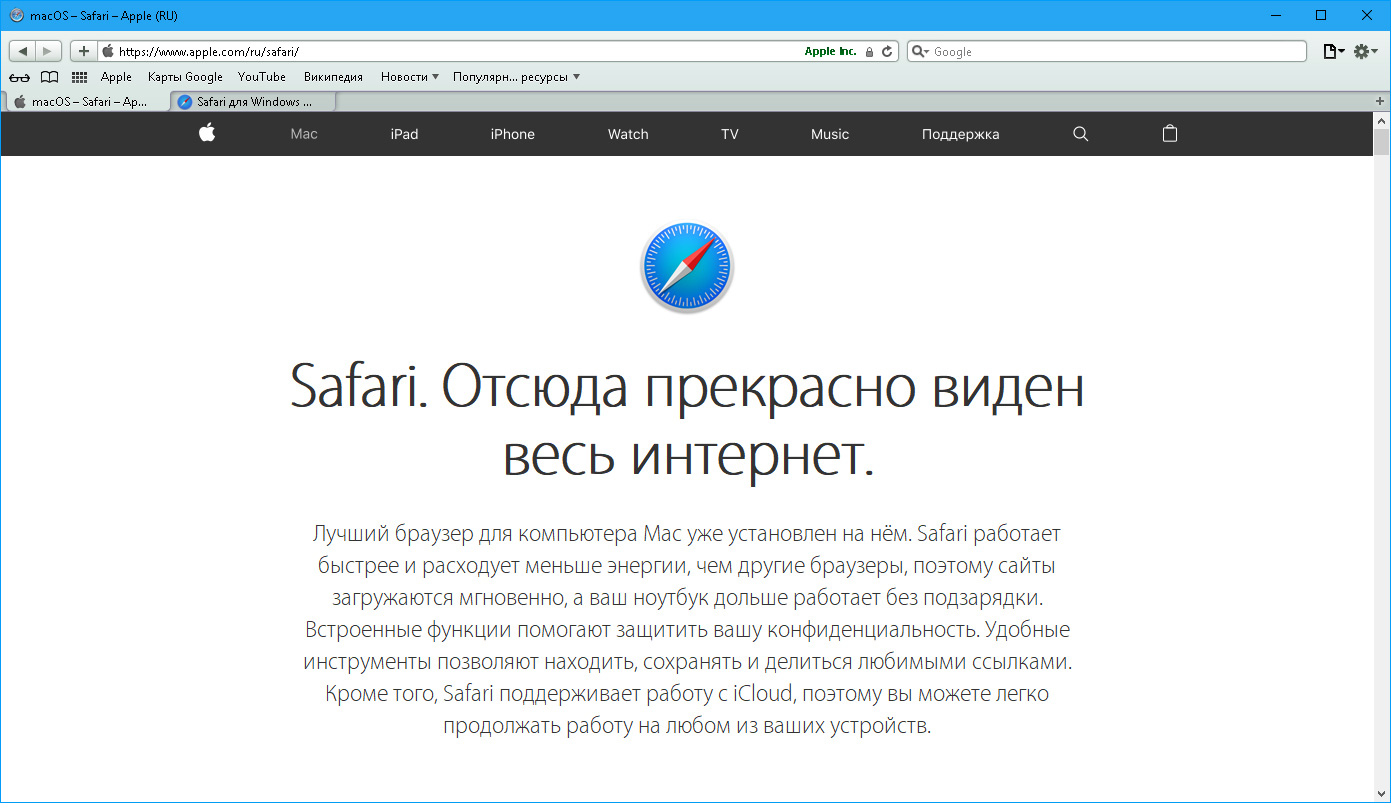Open Mac in site navigation
This screenshot has height=803, width=1391.
pyautogui.click(x=304, y=134)
